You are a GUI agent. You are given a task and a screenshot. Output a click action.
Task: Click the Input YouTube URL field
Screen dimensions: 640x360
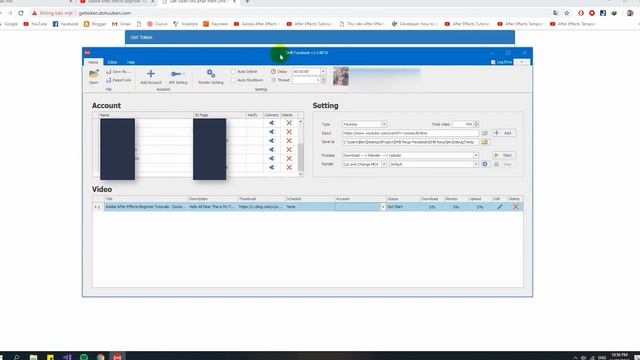coord(410,133)
